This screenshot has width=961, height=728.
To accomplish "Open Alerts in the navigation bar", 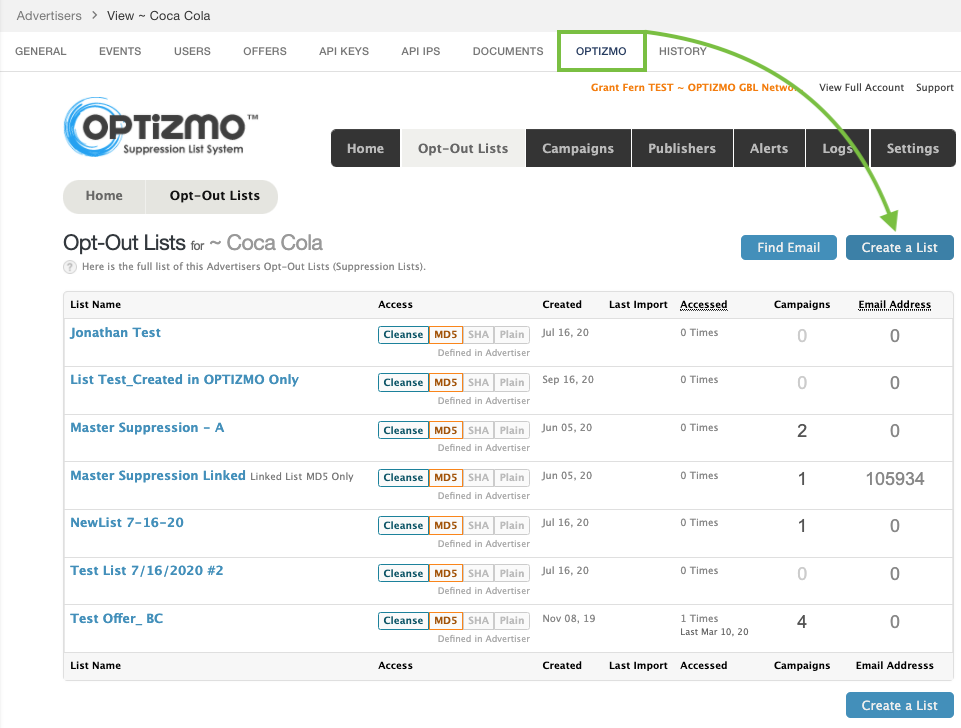I will 769,148.
